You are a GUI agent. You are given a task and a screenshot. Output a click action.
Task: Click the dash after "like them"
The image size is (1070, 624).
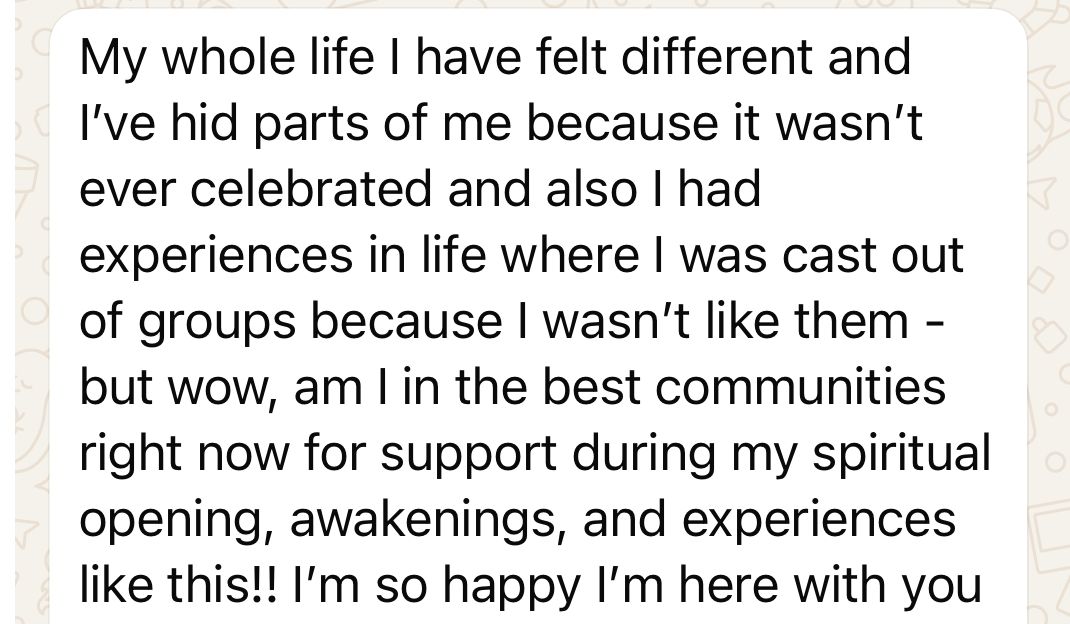937,323
